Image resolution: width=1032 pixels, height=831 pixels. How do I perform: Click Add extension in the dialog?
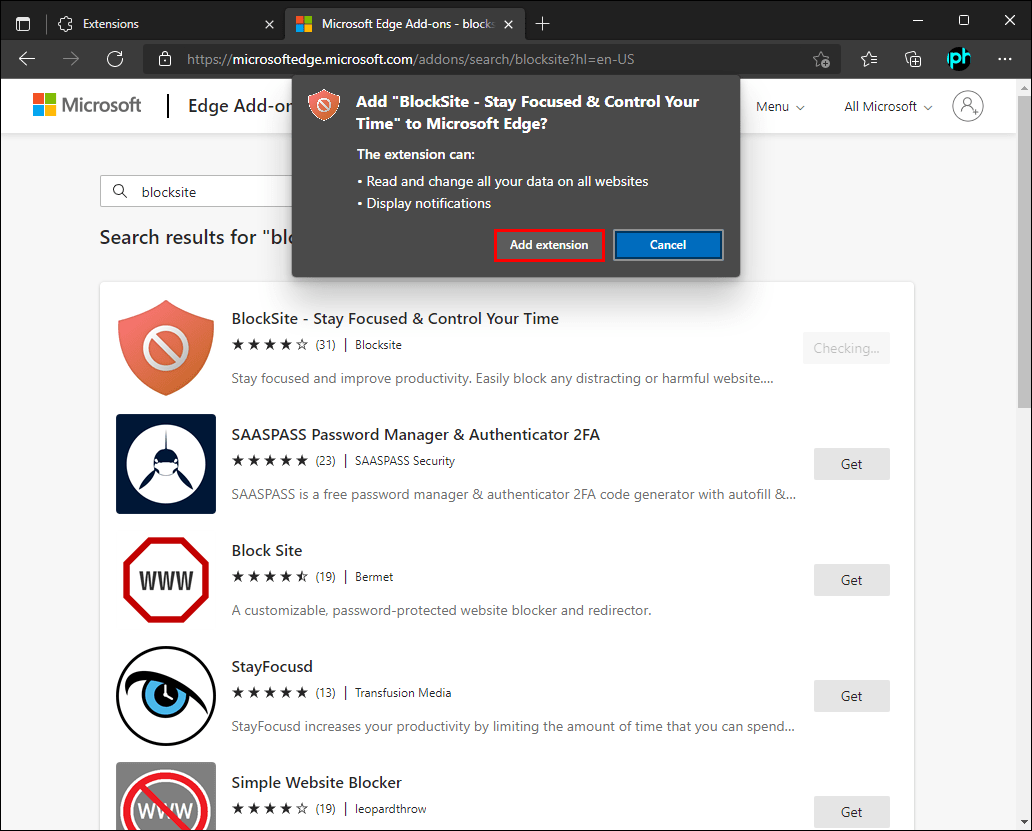click(548, 245)
